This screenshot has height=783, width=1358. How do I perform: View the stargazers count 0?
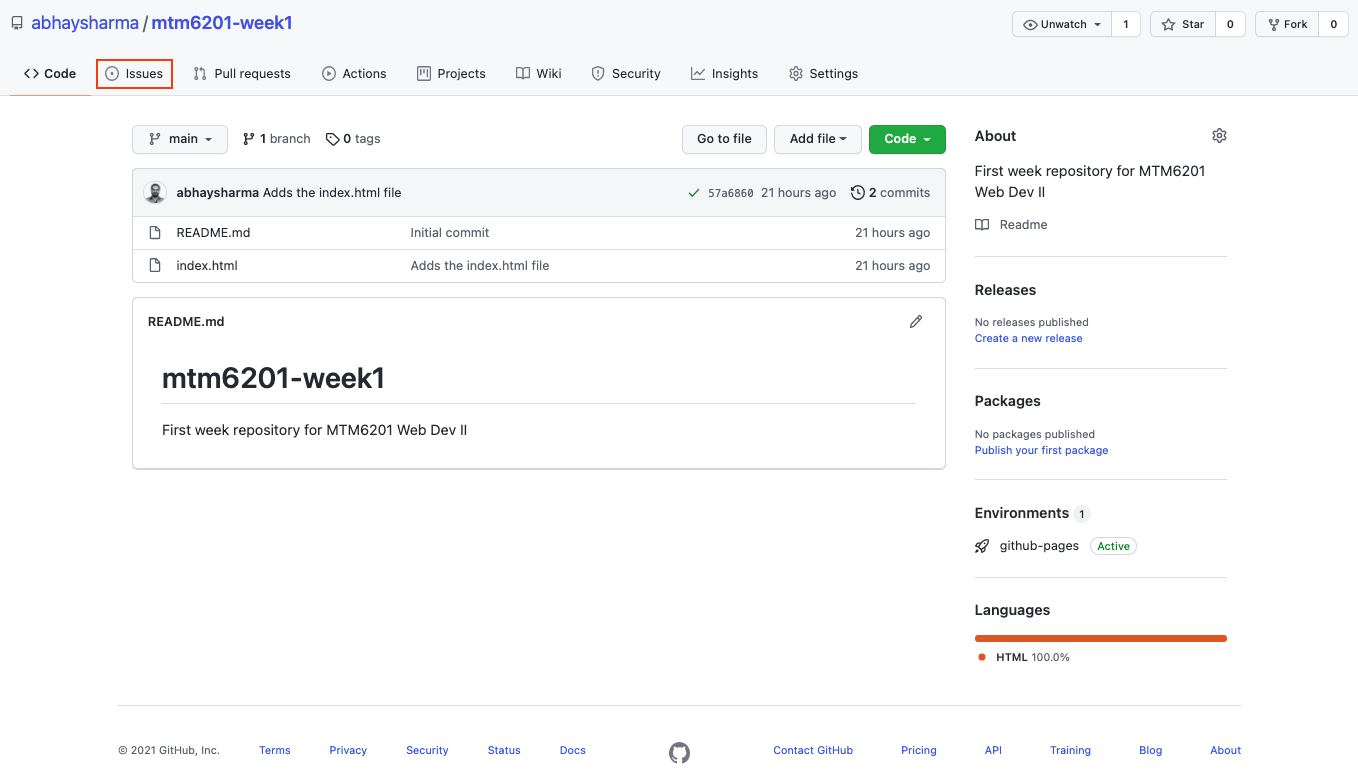pyautogui.click(x=1230, y=25)
